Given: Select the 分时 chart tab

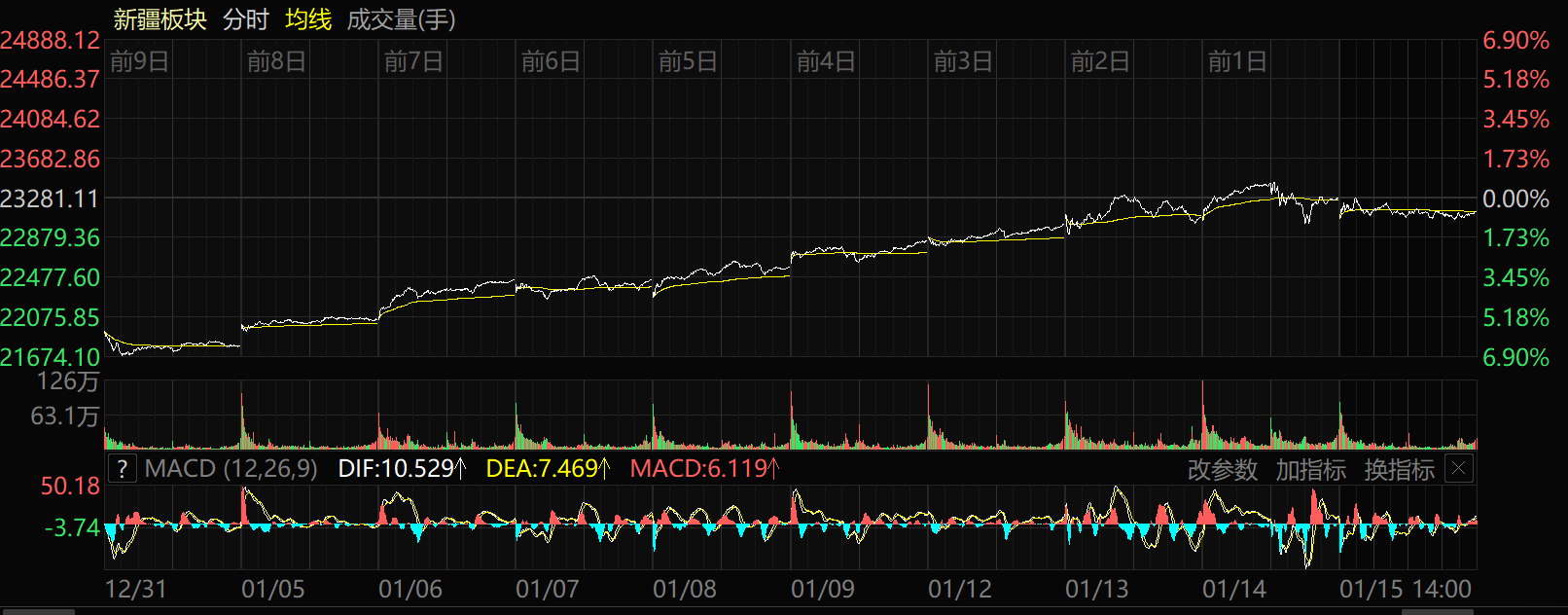Looking at the screenshot, I should [x=245, y=19].
